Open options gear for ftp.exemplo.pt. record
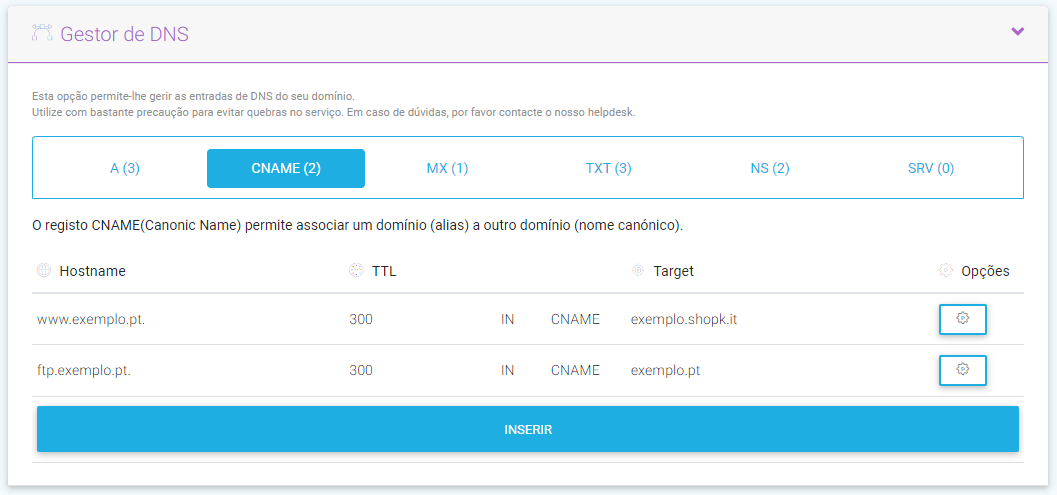The width and height of the screenshot is (1057, 495). 962,370
